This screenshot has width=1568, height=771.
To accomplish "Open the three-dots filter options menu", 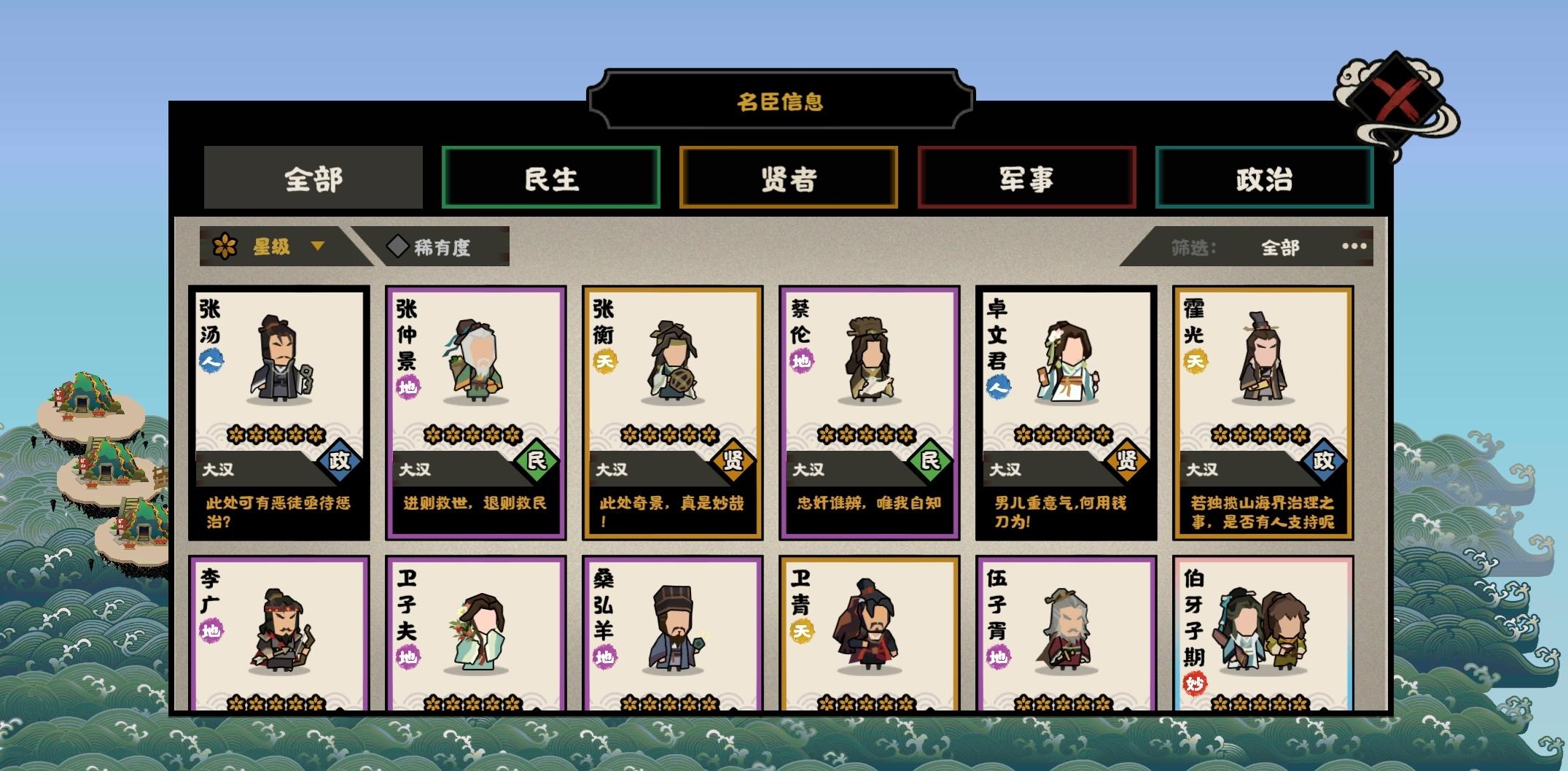I will click(x=1354, y=247).
